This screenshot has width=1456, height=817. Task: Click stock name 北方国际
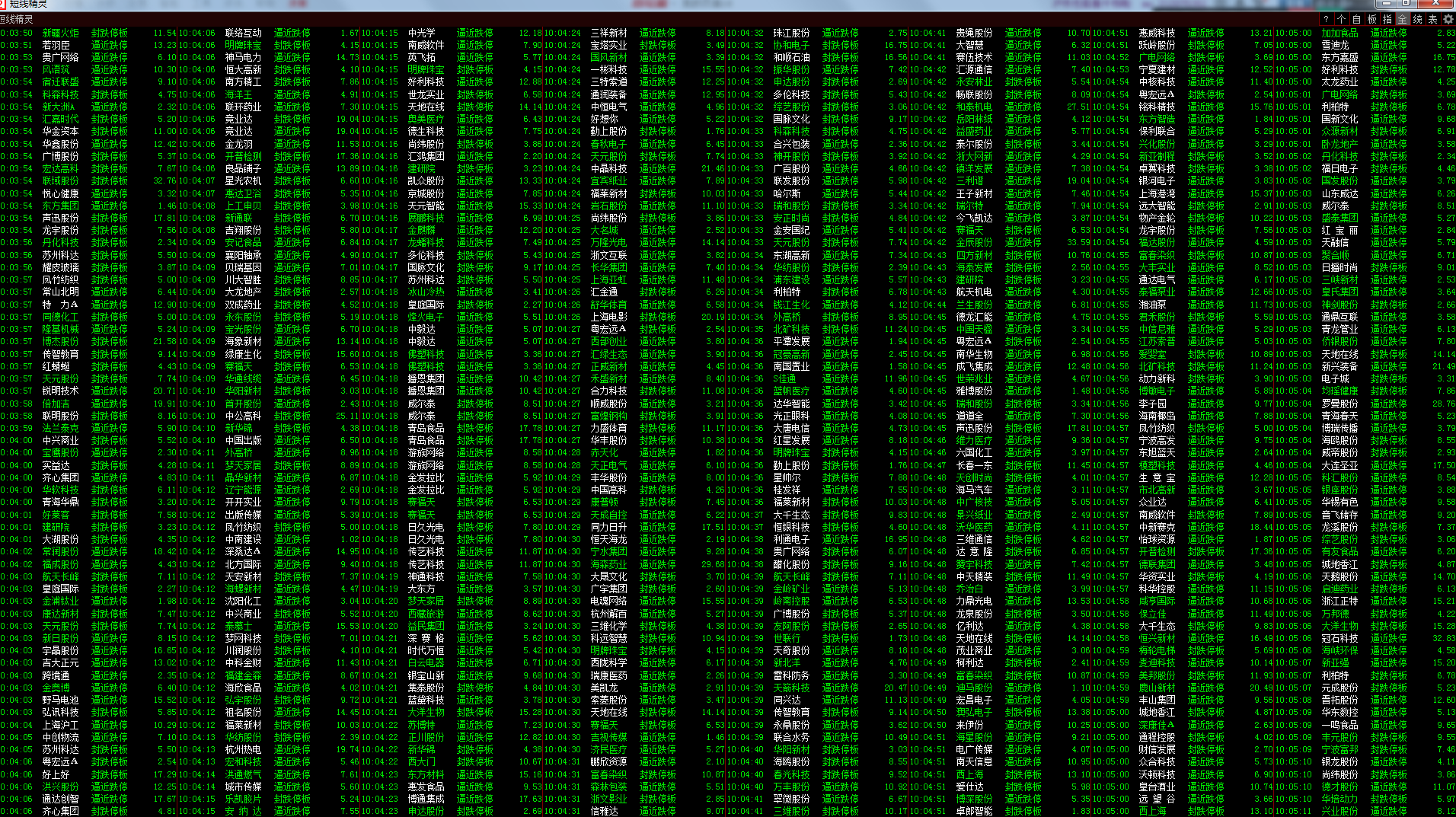click(x=243, y=564)
